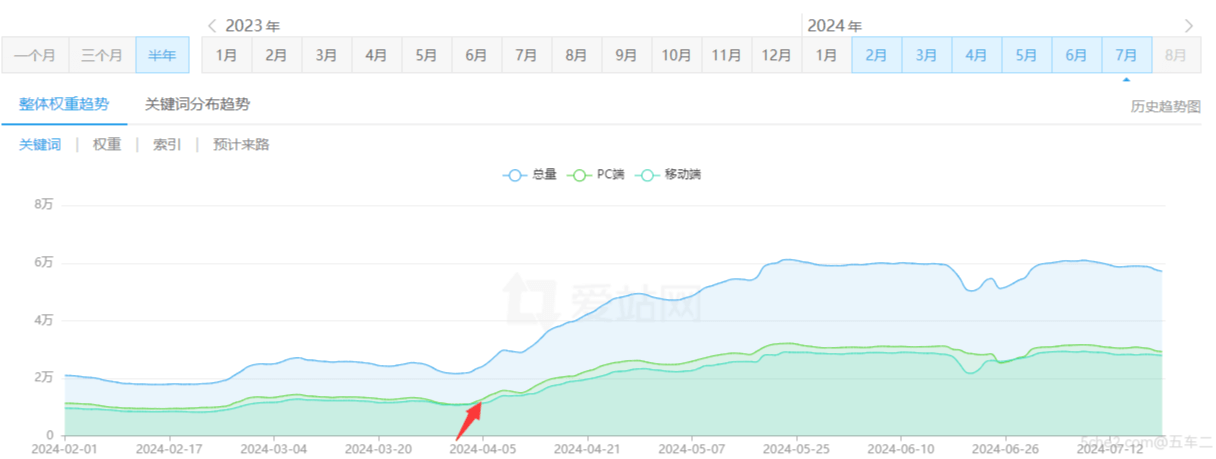
Task: Click the 2023 6月 month cell
Action: point(476,55)
